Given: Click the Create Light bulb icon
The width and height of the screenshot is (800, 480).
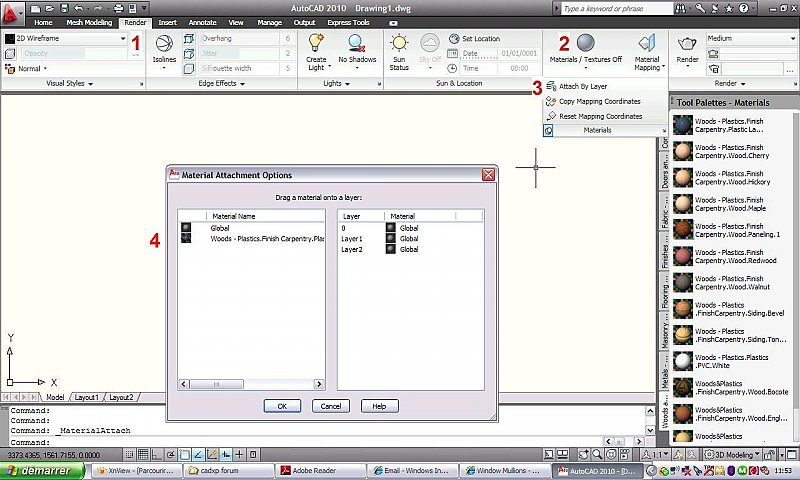Looking at the screenshot, I should click(316, 43).
